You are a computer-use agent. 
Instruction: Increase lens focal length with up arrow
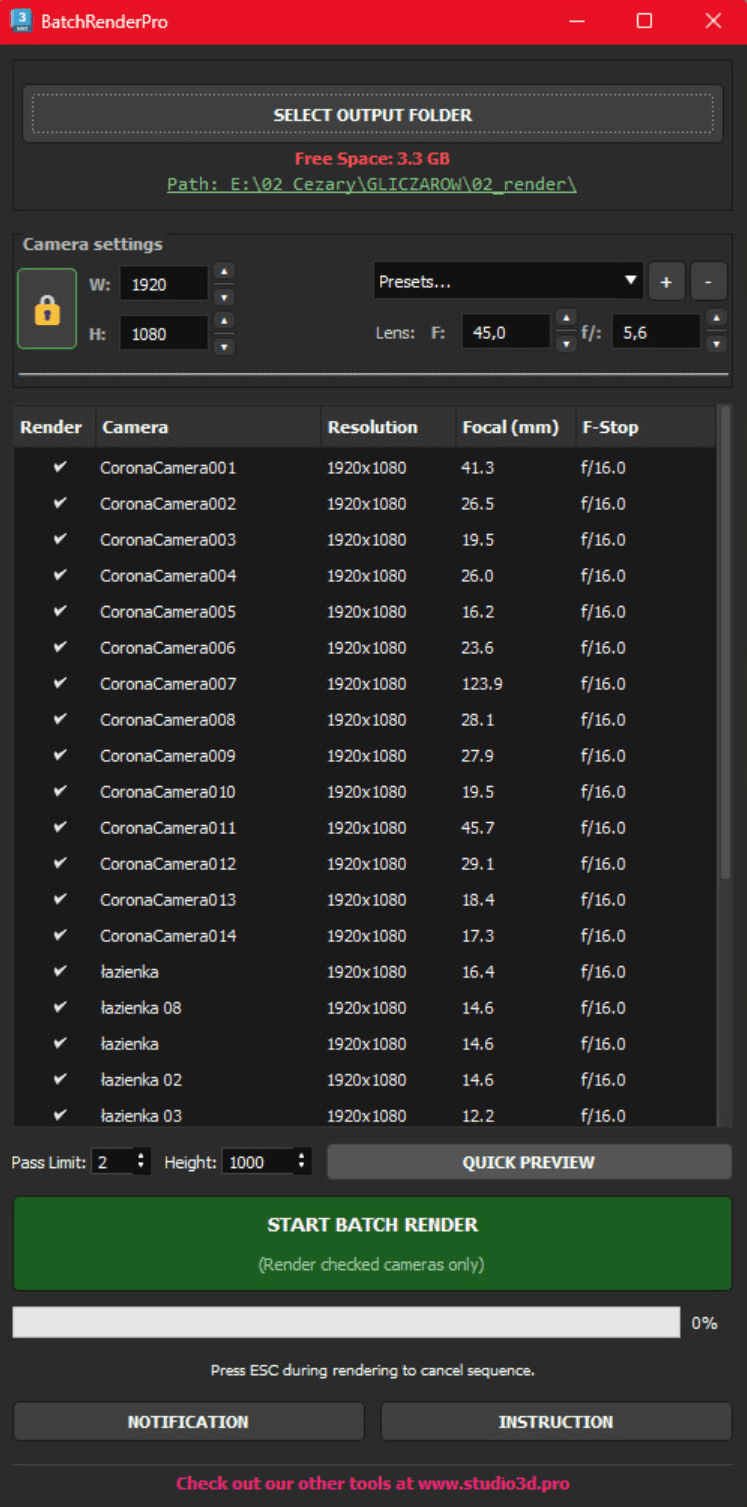pos(566,319)
